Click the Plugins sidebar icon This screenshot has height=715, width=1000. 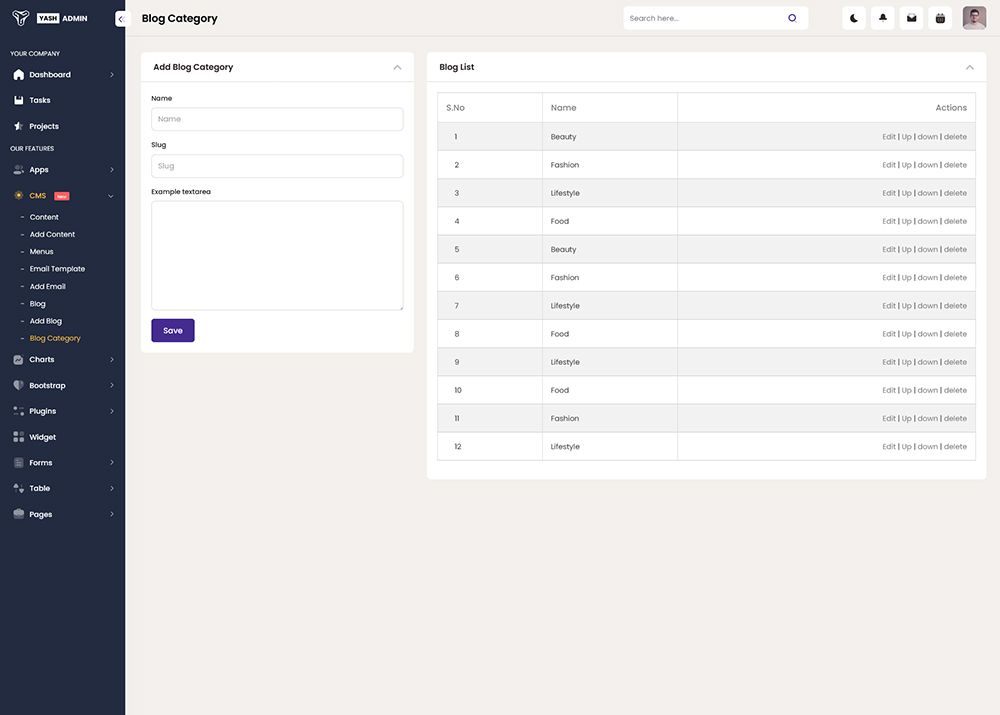click(18, 411)
